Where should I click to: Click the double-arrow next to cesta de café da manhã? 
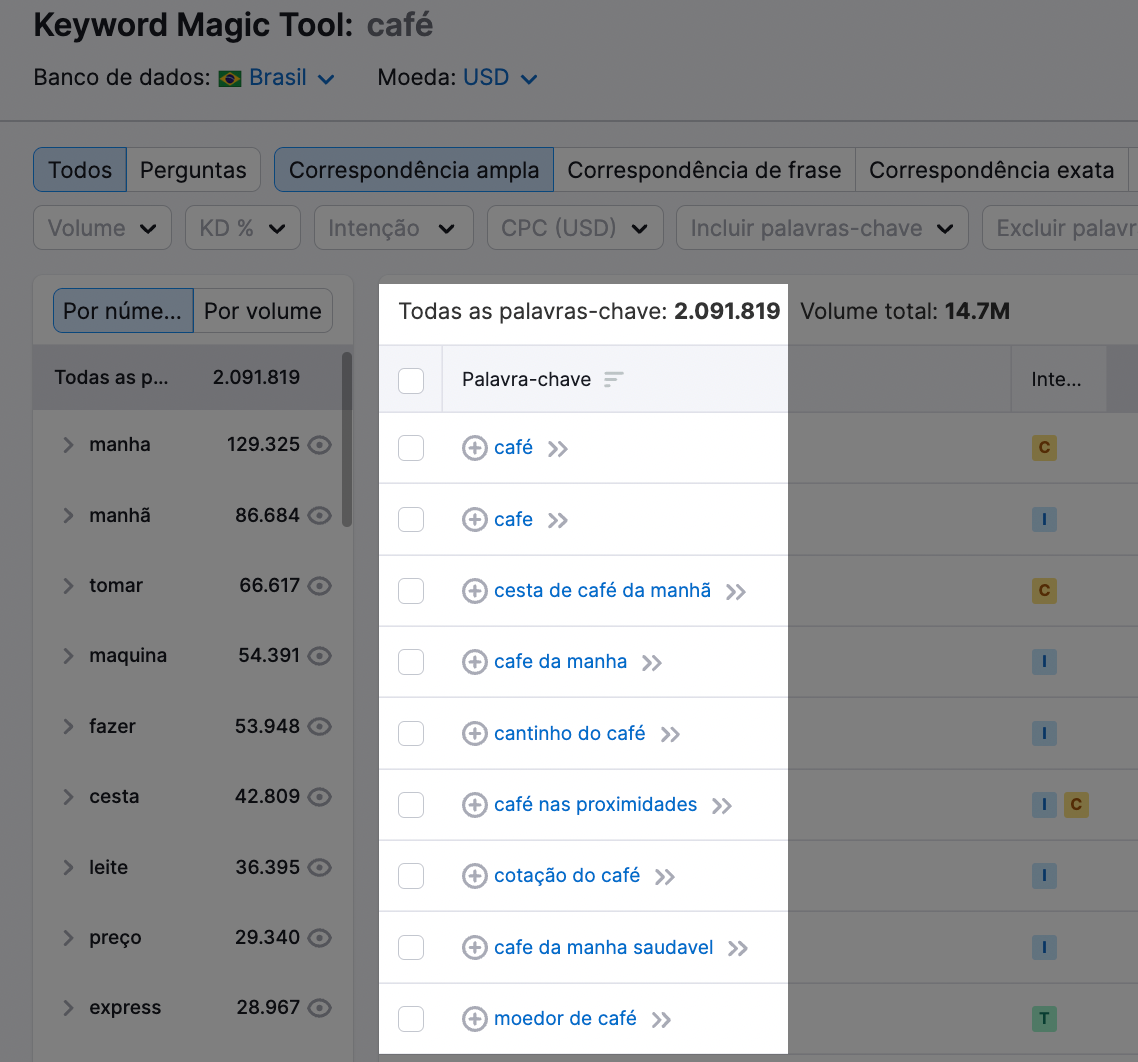736,591
